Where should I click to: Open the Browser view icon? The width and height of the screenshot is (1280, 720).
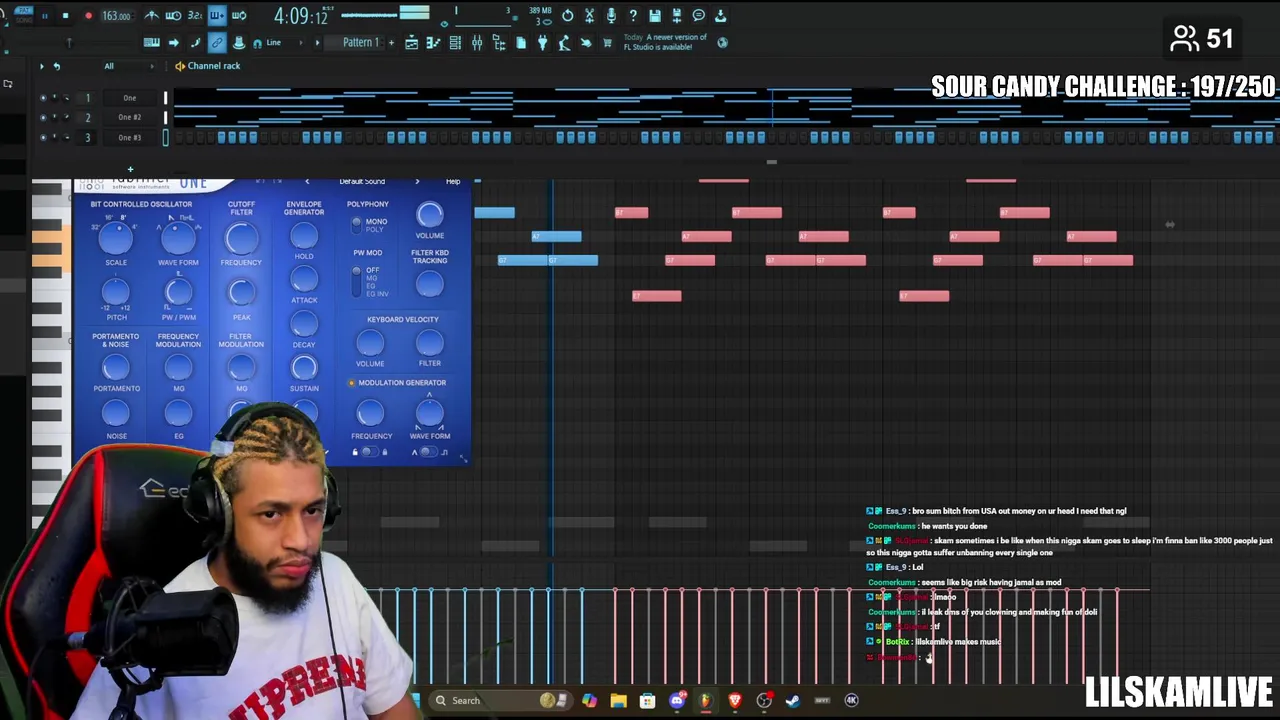click(x=499, y=42)
